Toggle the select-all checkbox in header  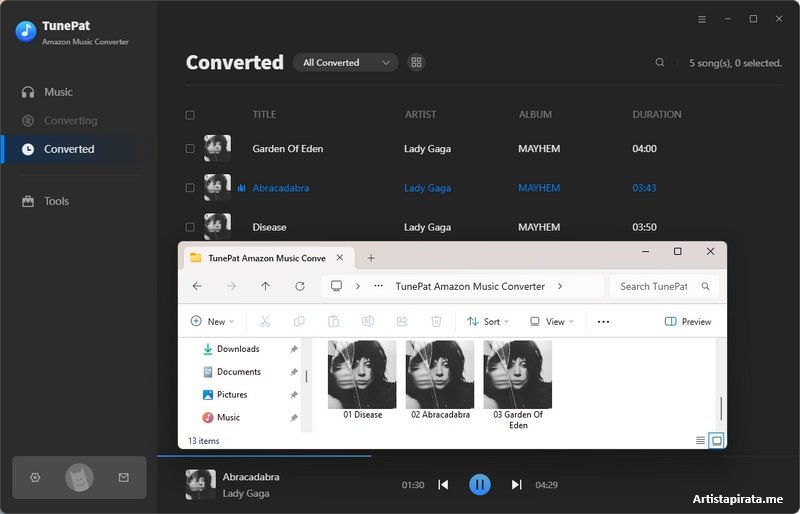[190, 115]
